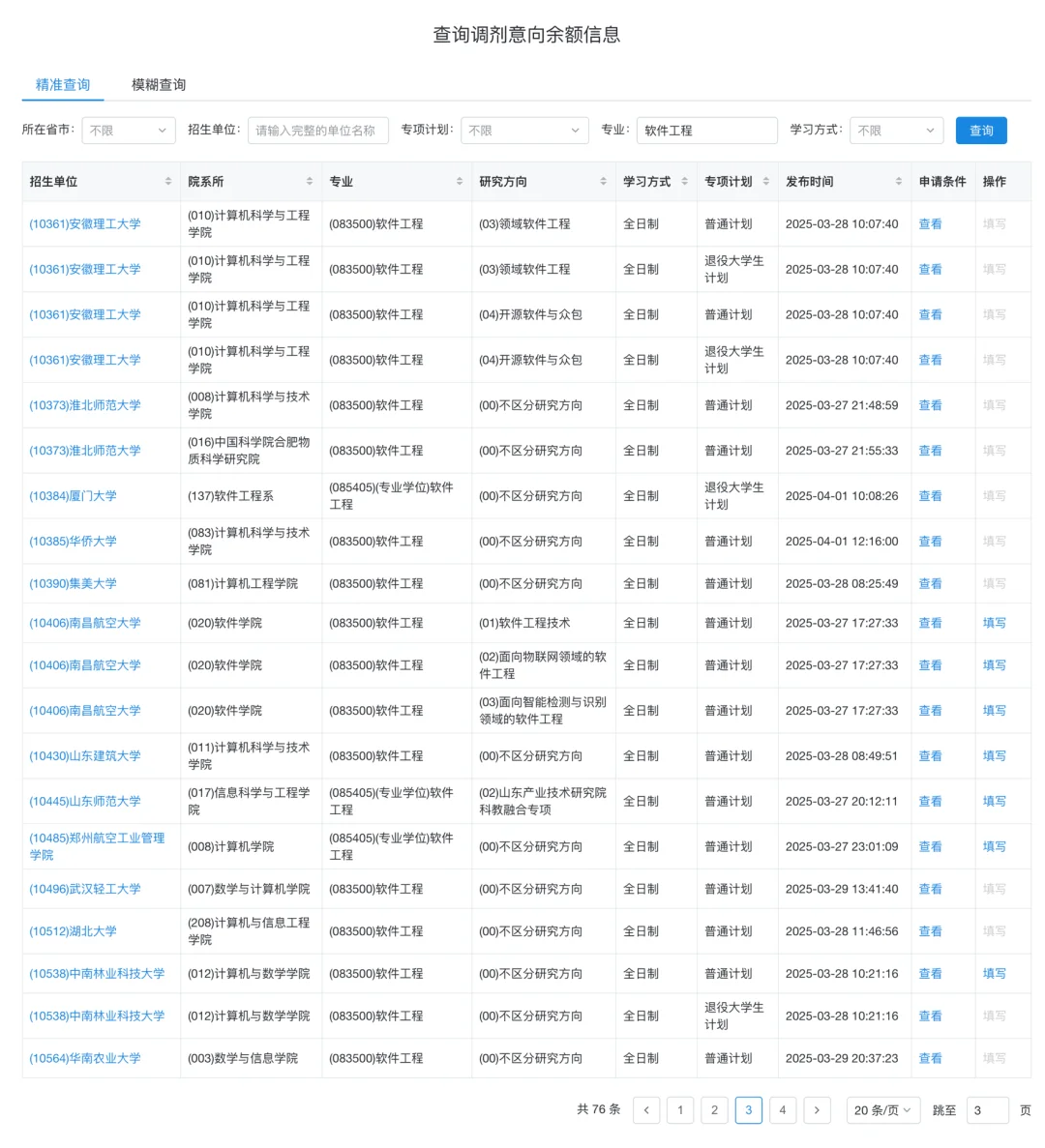Screen dimensions: 1045x1148
Task: Open the (10564)华南农业大学 link
Action: [85, 1058]
